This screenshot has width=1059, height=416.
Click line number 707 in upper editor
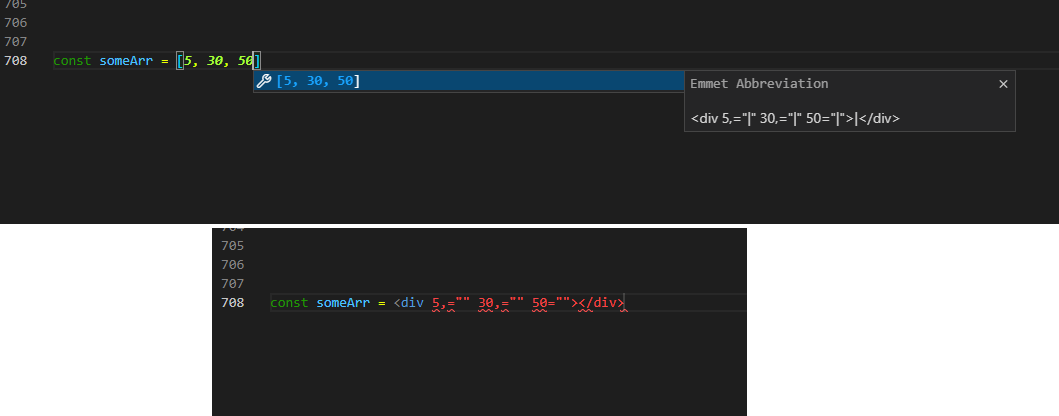[x=15, y=42]
